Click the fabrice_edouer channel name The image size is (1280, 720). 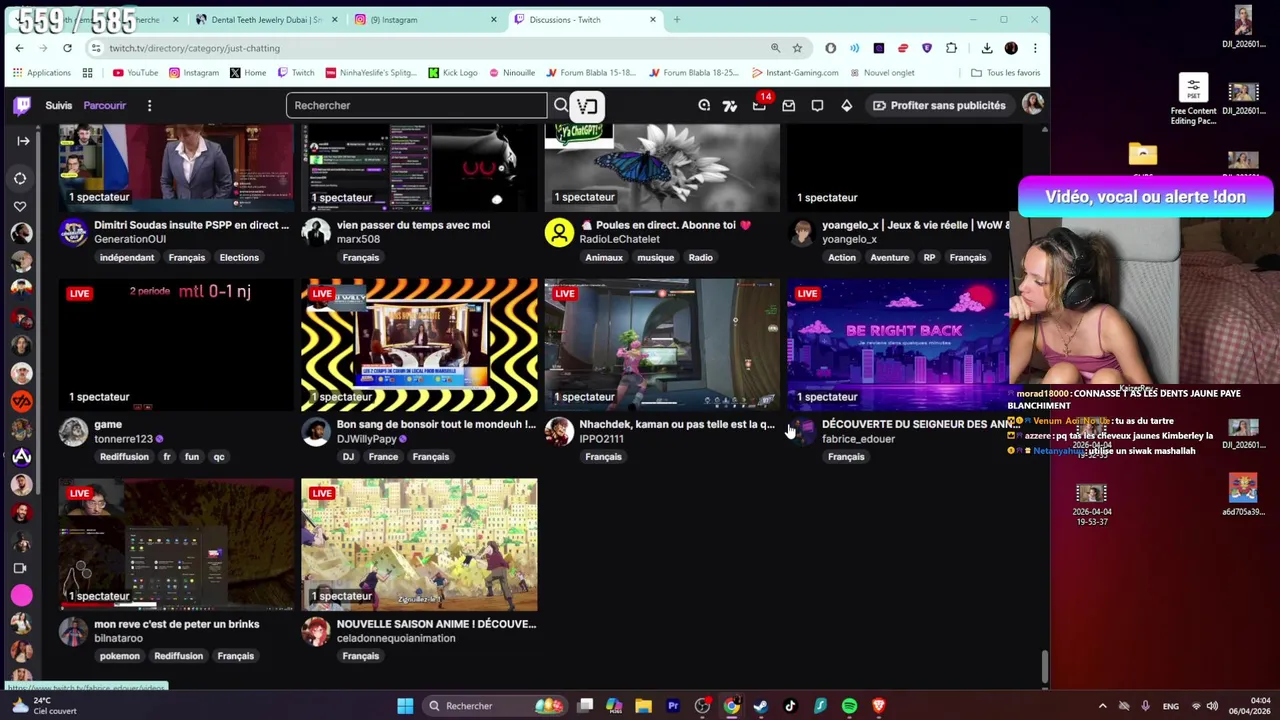(858, 439)
